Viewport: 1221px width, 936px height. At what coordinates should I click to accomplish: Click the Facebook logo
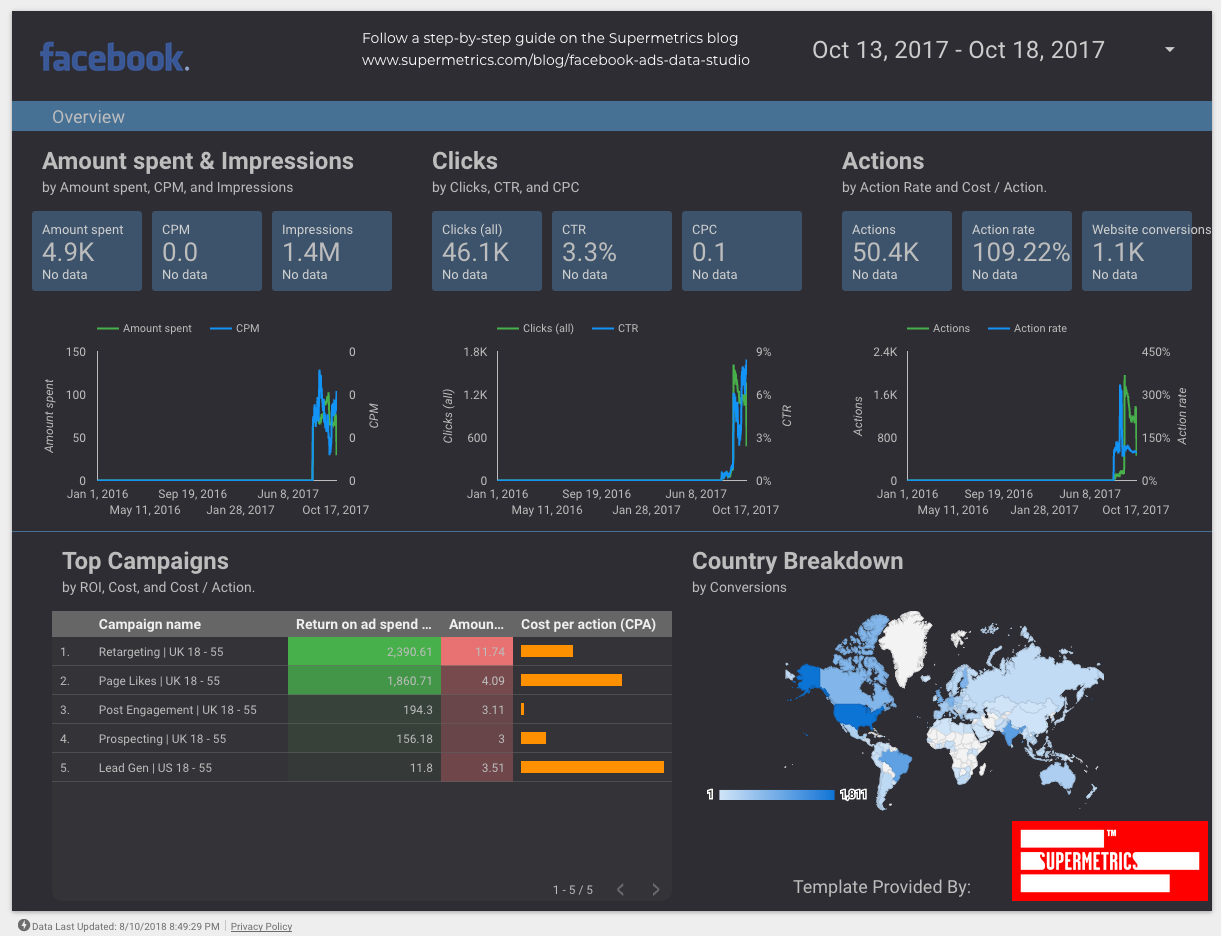113,56
